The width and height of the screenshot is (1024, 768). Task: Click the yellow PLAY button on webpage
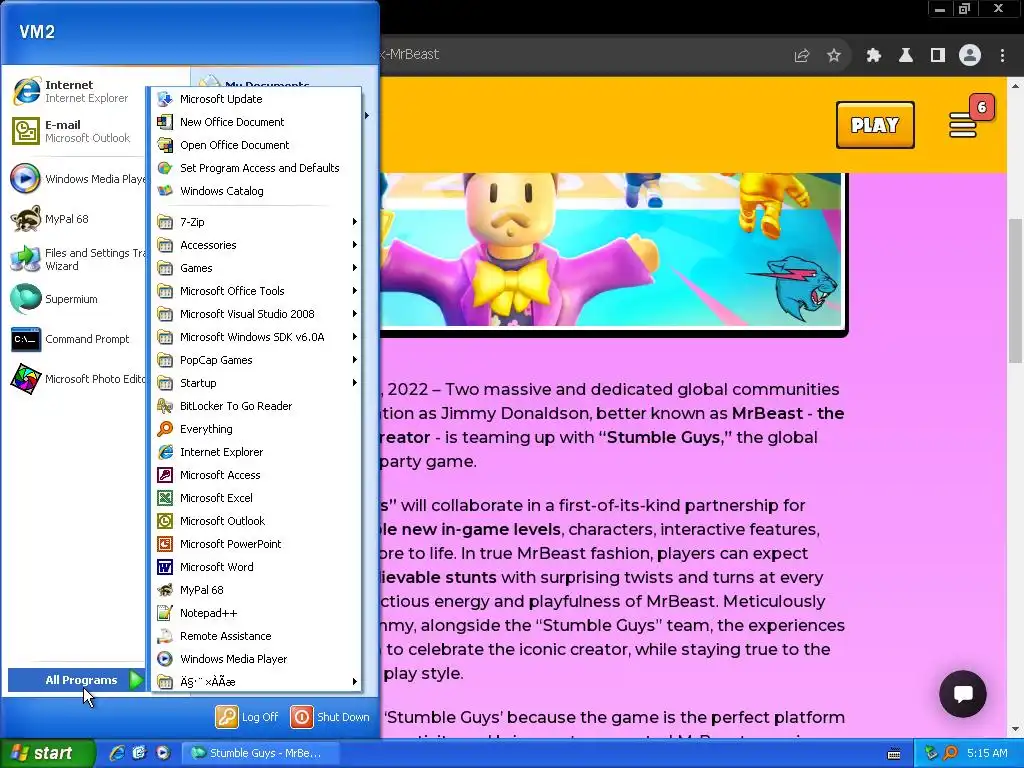[x=875, y=125]
